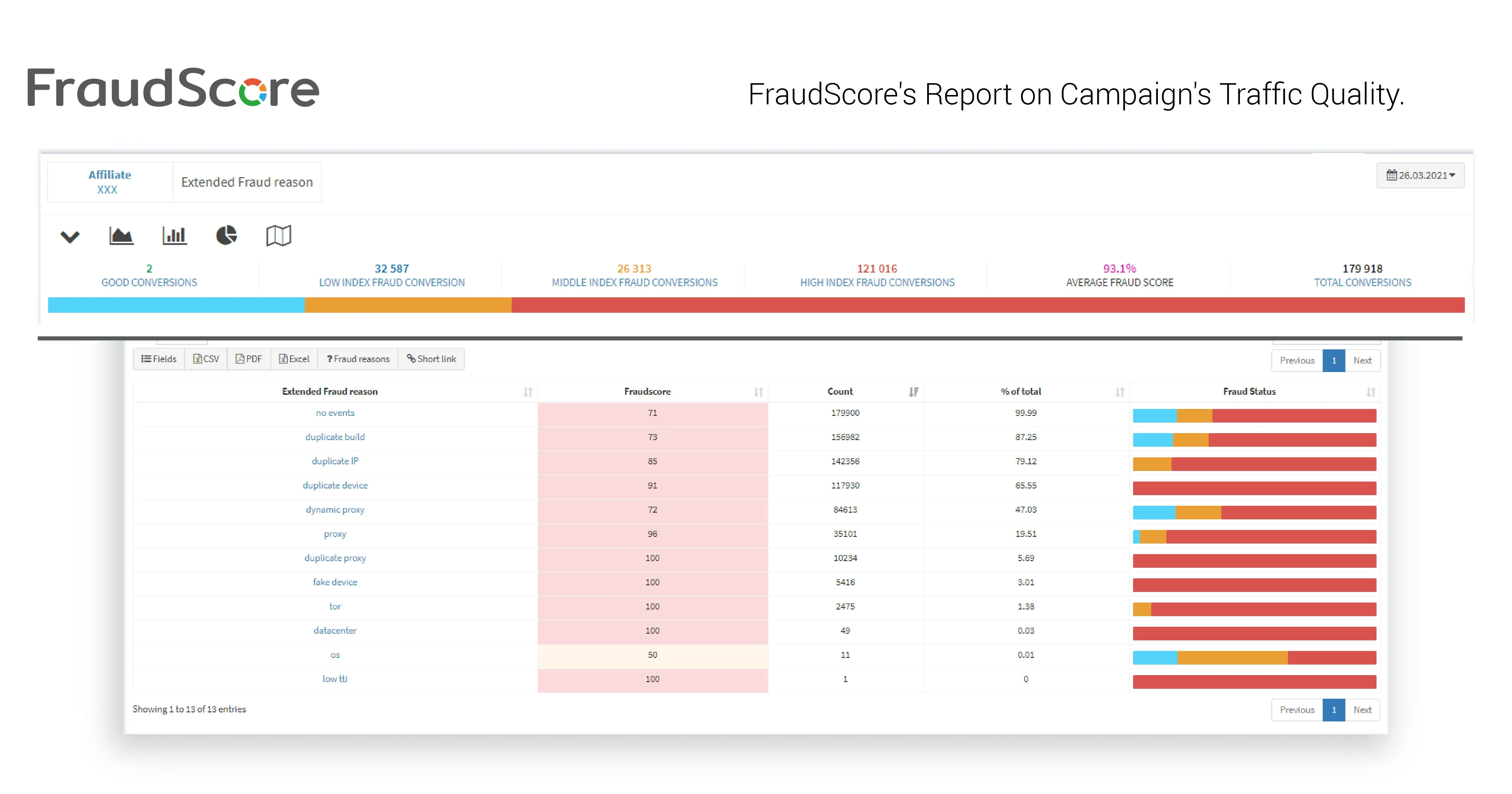Show the Fraud reasons help
This screenshot has height=794, width=1512.
click(x=358, y=359)
